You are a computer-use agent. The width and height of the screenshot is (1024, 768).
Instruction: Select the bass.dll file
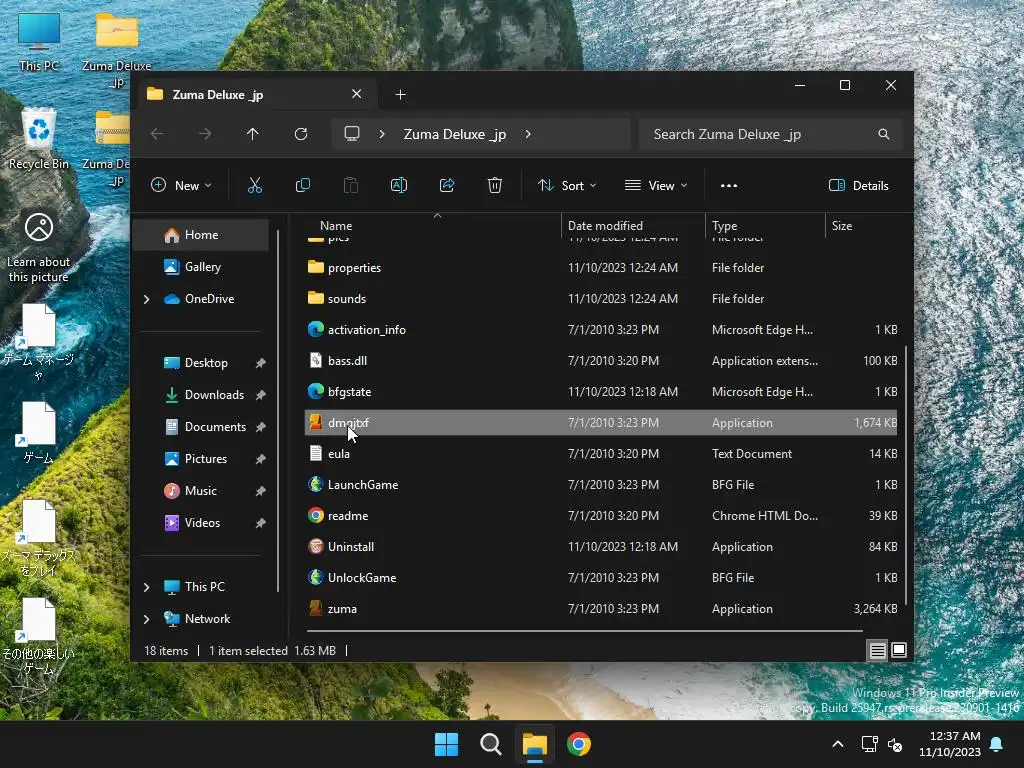(601, 360)
